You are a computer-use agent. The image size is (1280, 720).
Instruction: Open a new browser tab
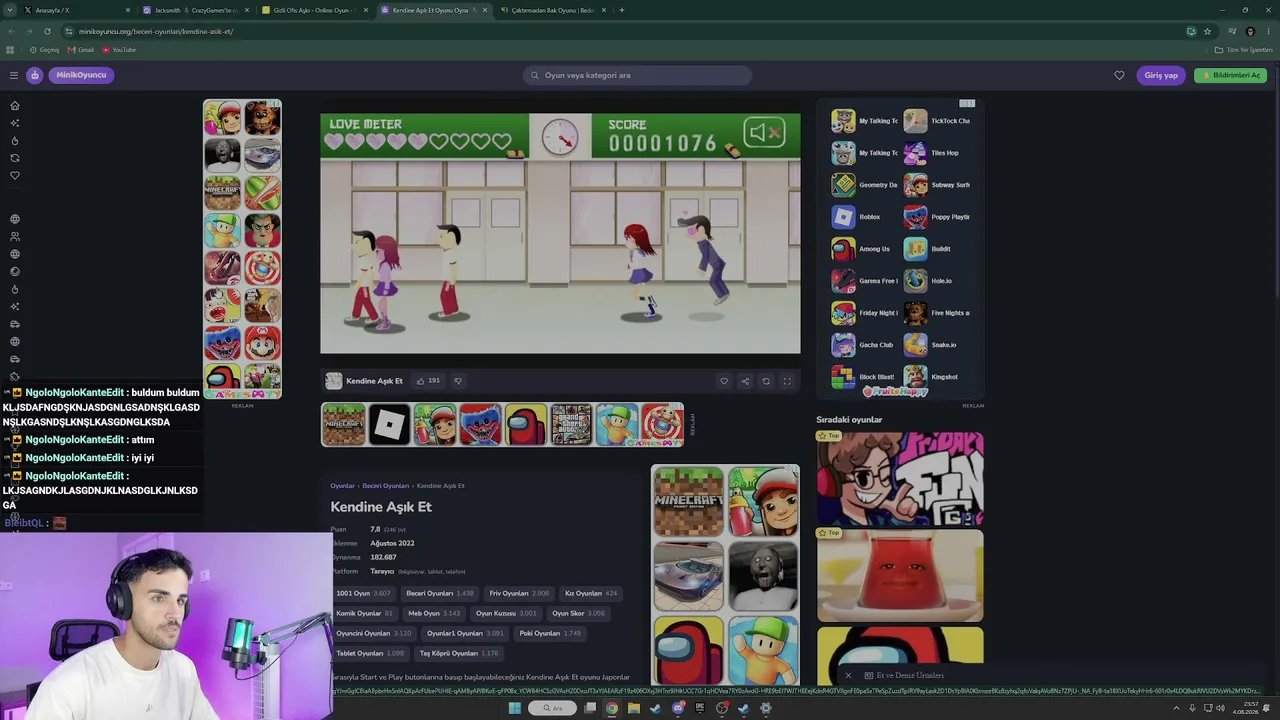tap(622, 10)
